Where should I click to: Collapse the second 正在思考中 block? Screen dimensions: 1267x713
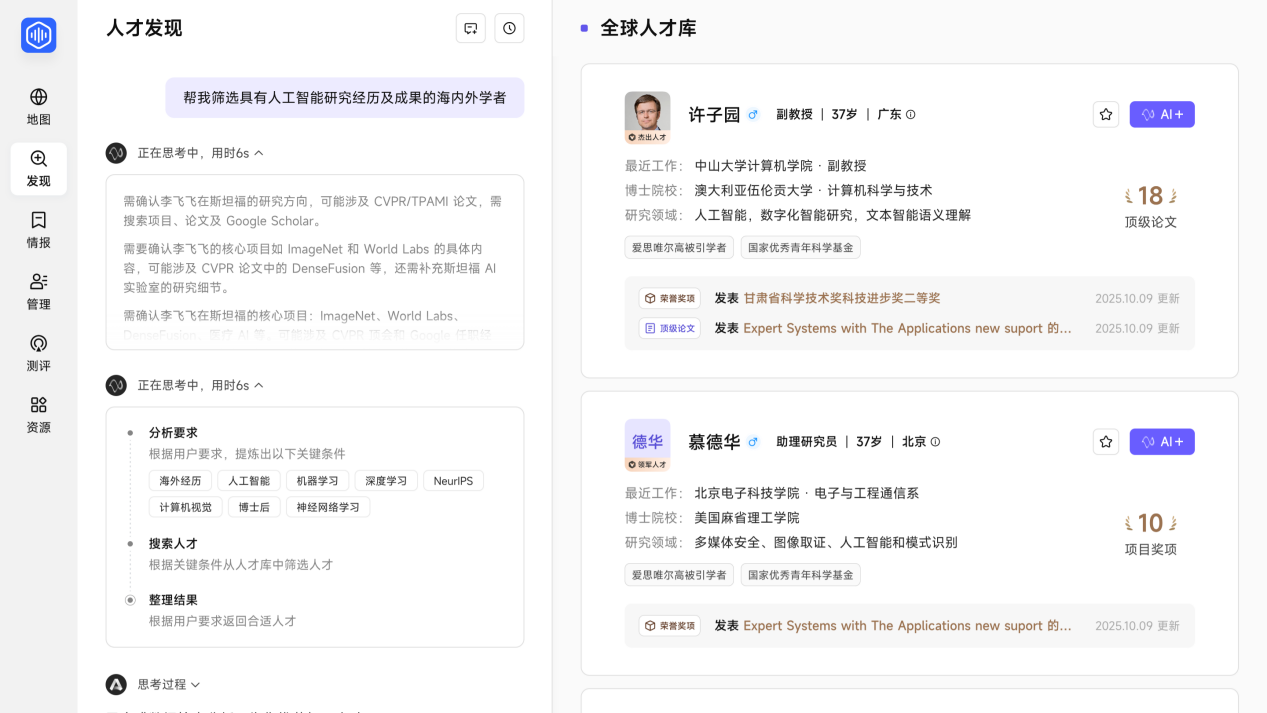(x=259, y=385)
